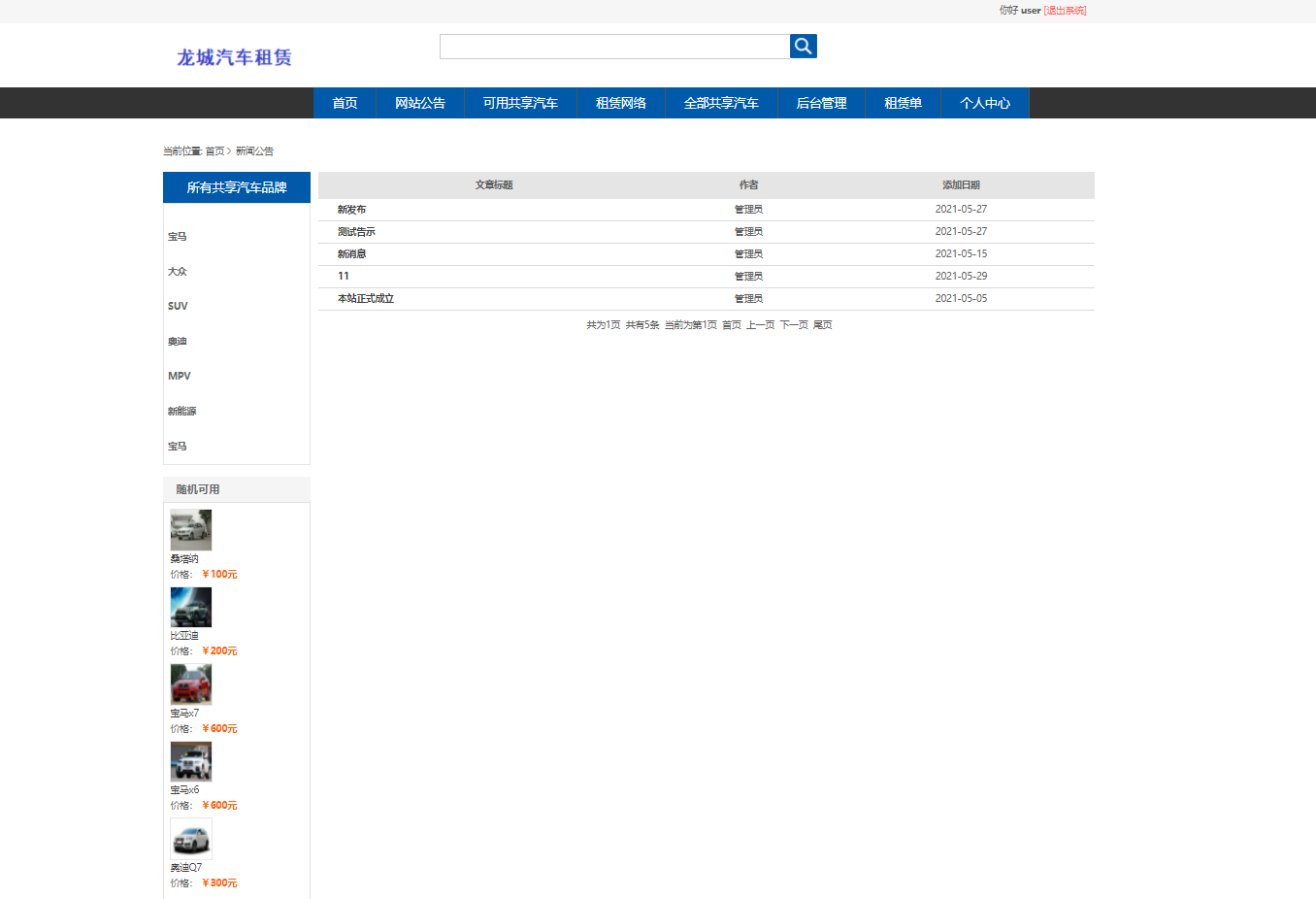Open the 桑塔纳 car thumbnail image
Image resolution: width=1316 pixels, height=899 pixels.
click(x=190, y=530)
